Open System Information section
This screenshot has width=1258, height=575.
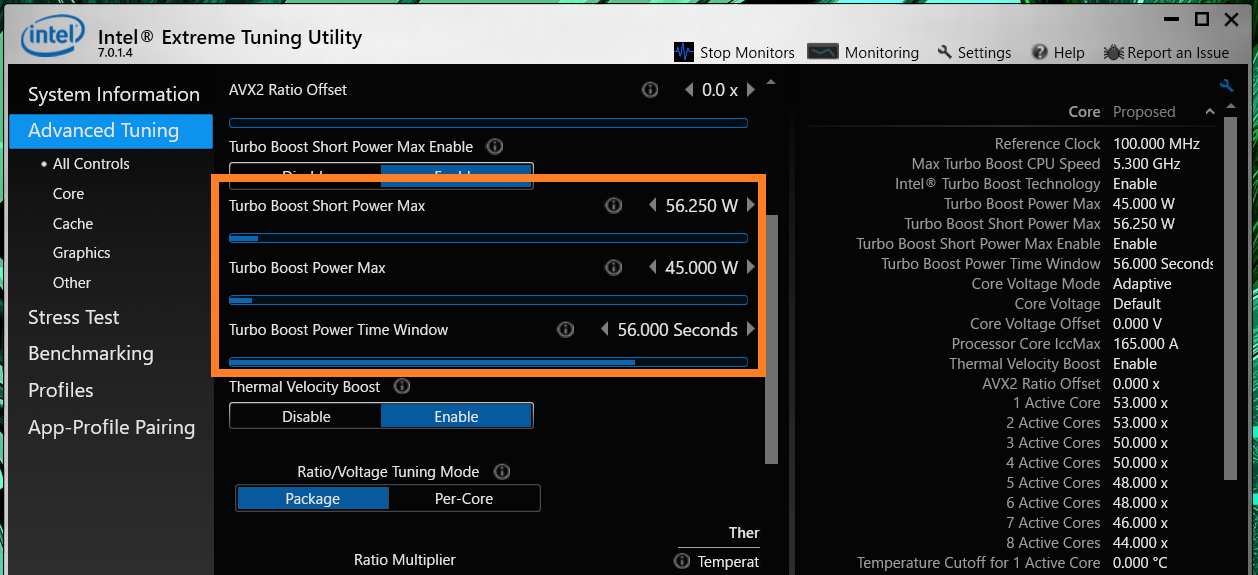point(114,95)
